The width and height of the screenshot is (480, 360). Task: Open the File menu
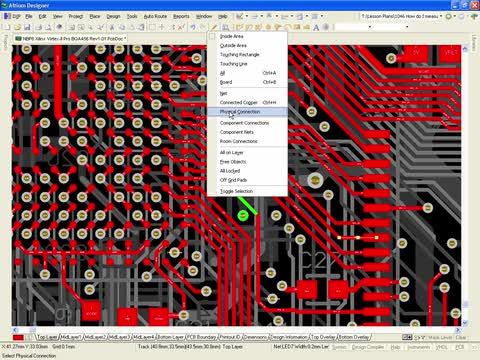coord(29,16)
